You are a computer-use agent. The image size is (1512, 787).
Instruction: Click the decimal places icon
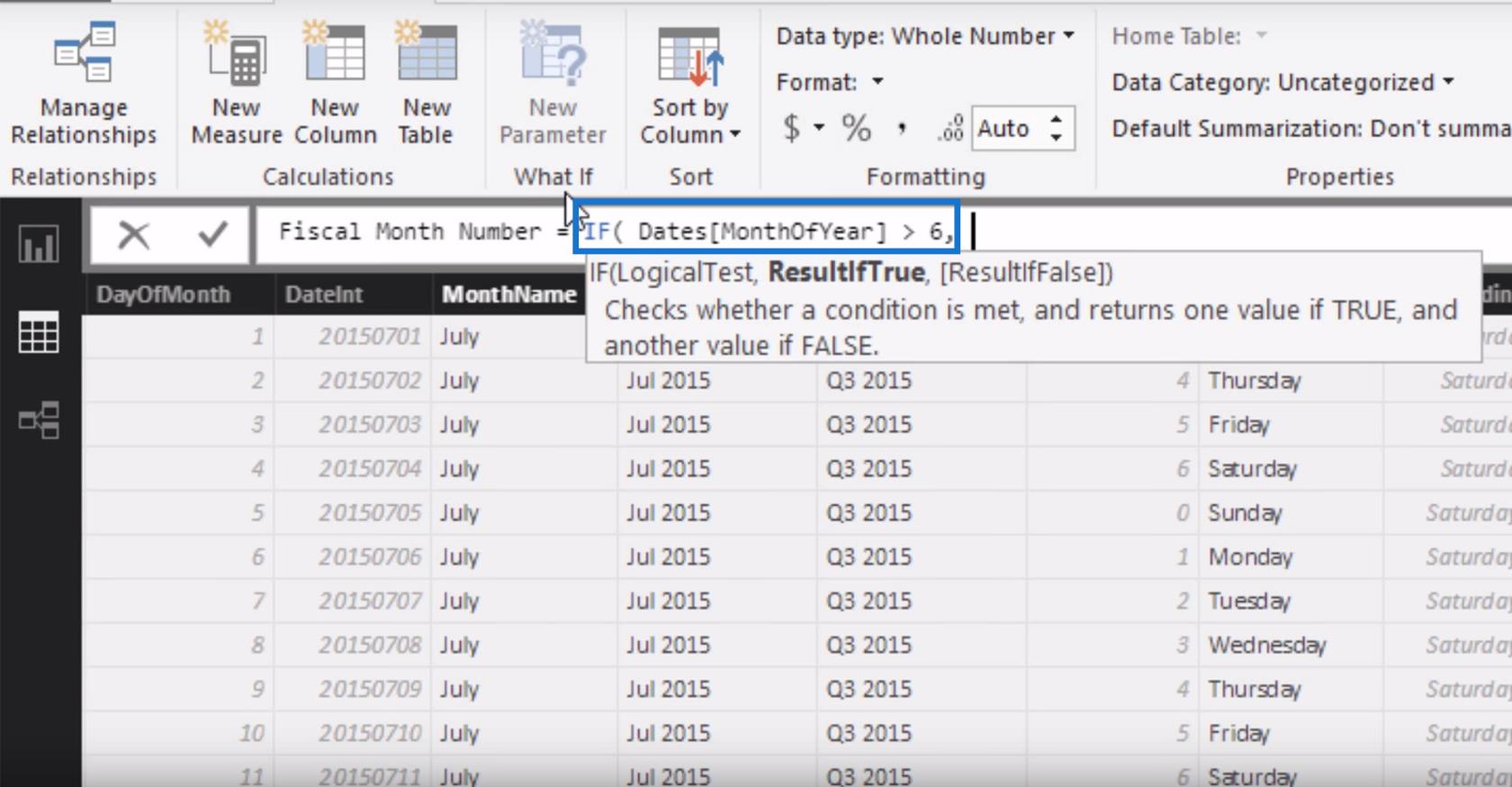950,128
